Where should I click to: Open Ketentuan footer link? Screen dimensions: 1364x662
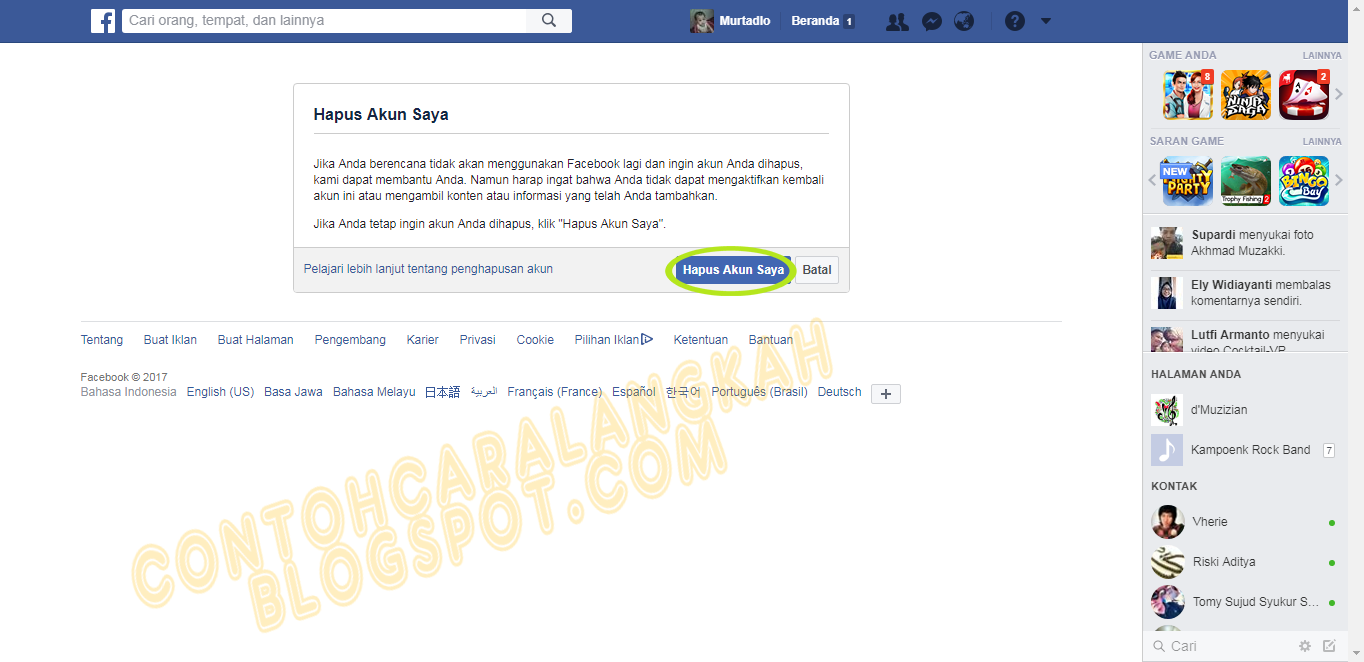tap(701, 340)
